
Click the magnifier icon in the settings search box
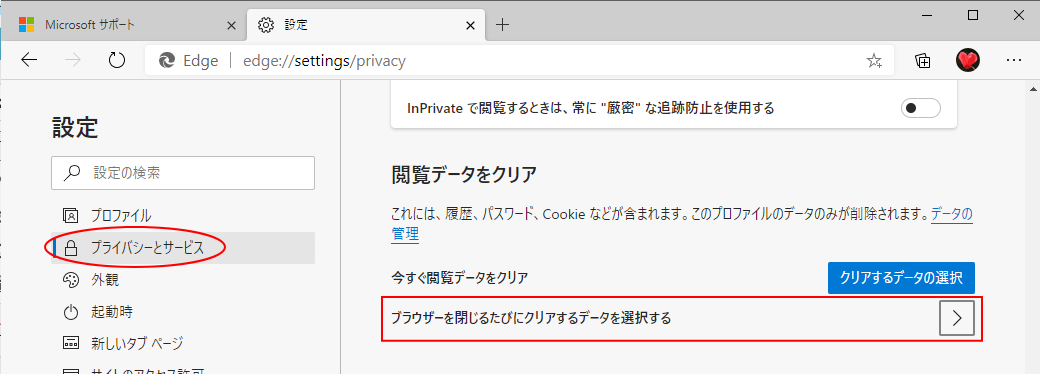coord(72,173)
